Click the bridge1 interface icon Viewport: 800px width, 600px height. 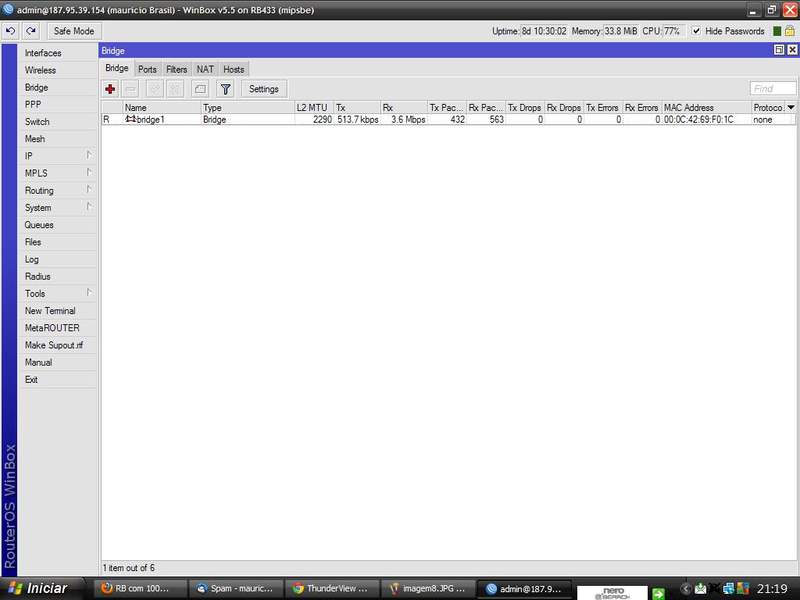[131, 119]
